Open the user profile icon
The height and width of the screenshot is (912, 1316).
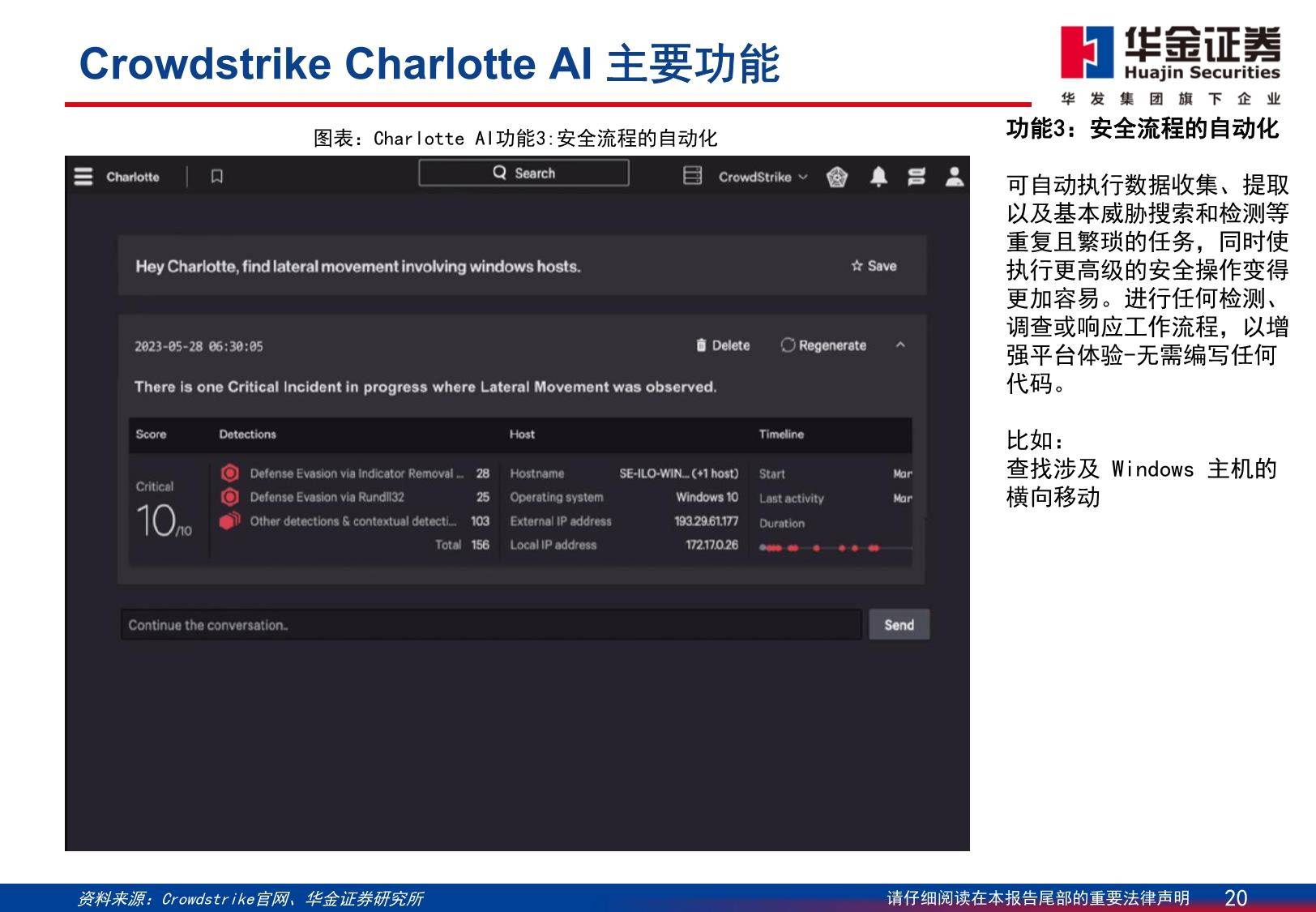coord(955,176)
